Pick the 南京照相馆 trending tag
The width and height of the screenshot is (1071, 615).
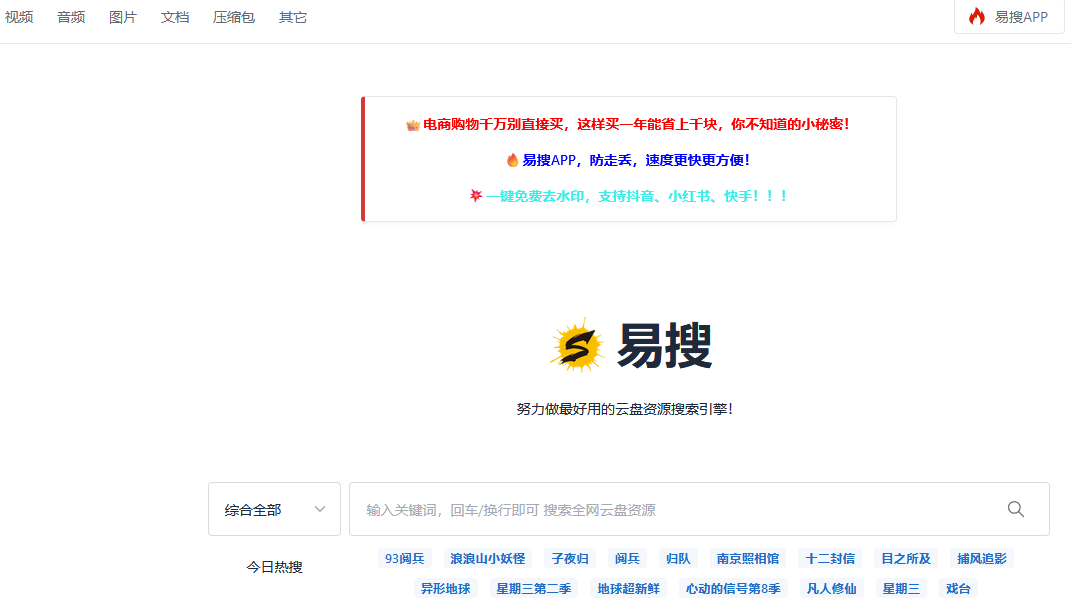pyautogui.click(x=748, y=558)
